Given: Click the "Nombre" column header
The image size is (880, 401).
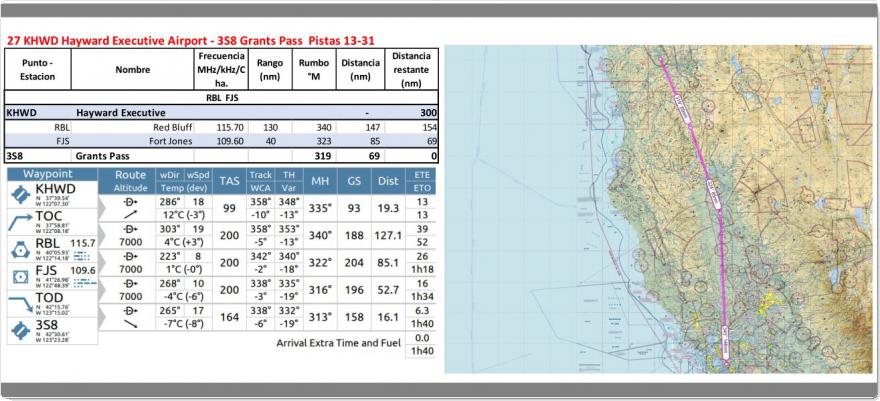Looking at the screenshot, I should (x=133, y=70).
